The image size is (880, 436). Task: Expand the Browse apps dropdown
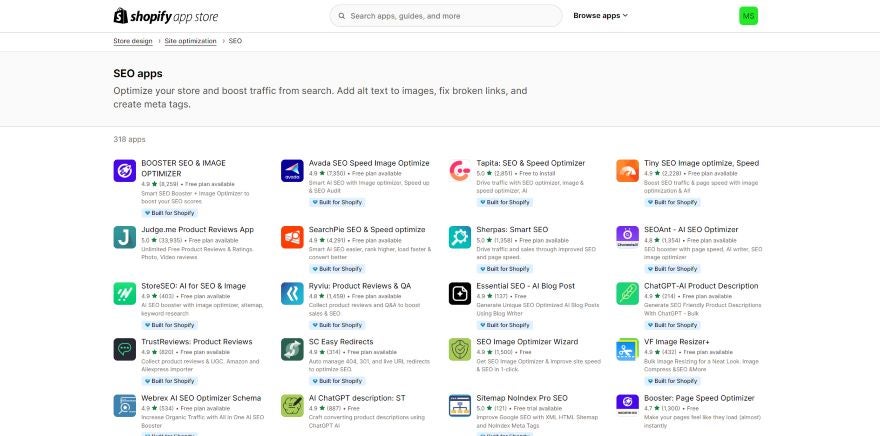coord(600,16)
